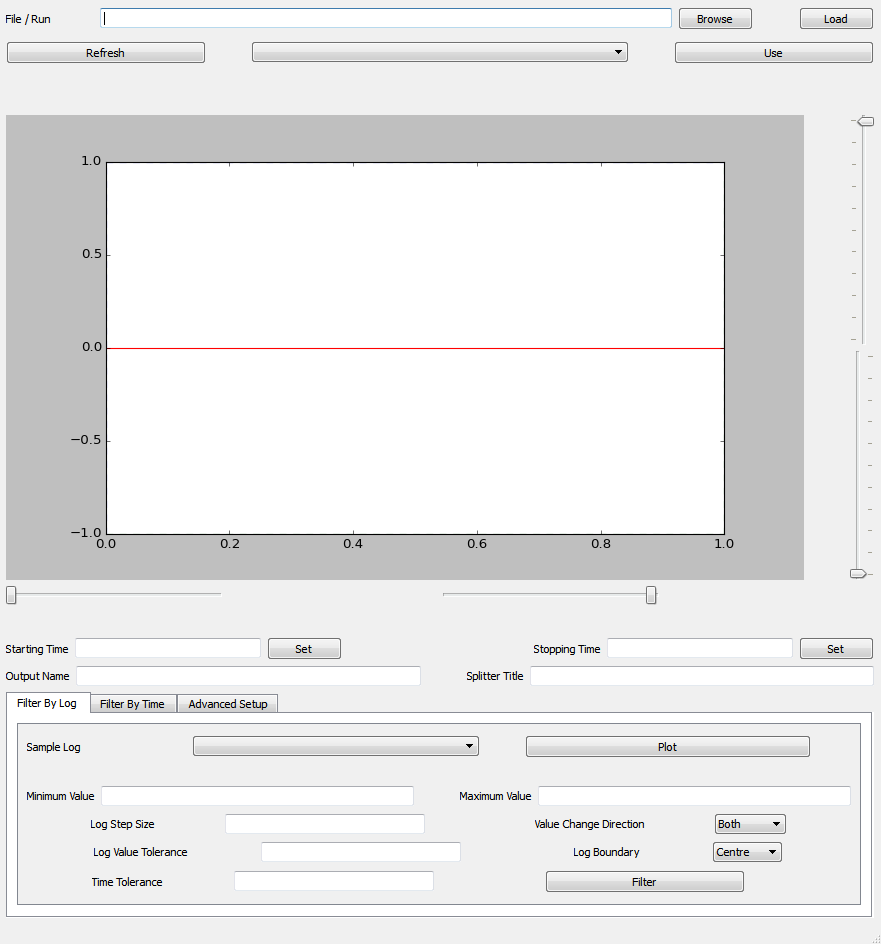Select the Filter By Log tab
Screen dimensions: 881x944
47,703
